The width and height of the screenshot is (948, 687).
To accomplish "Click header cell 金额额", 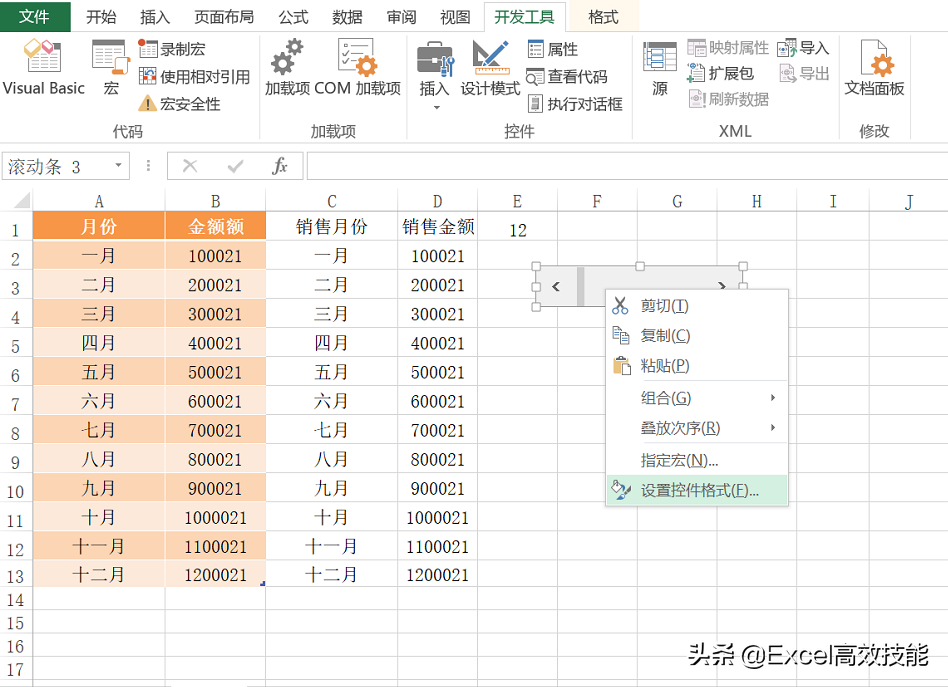I will 215,226.
